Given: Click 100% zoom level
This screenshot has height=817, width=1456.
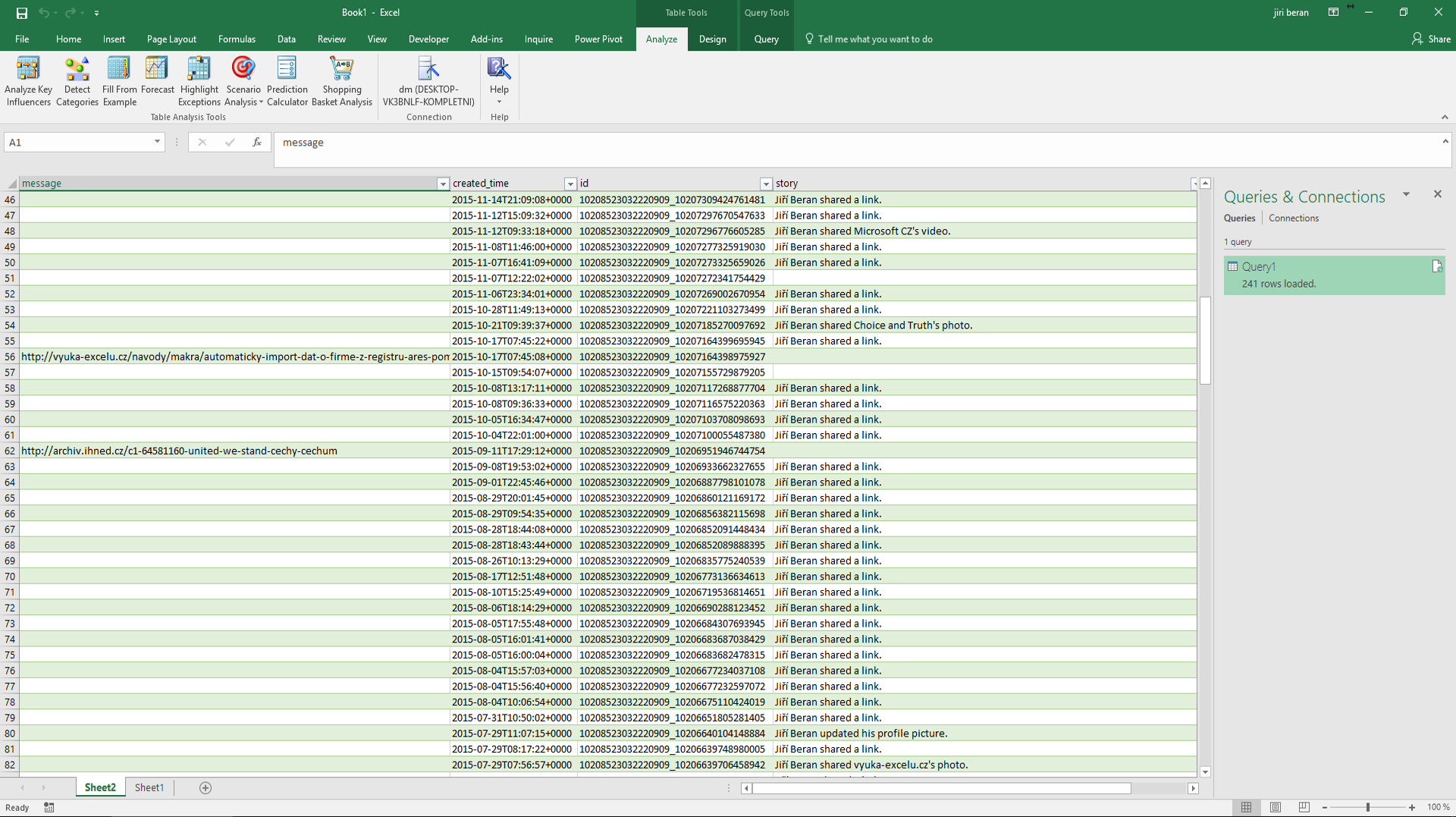Looking at the screenshot, I should click(x=1438, y=807).
